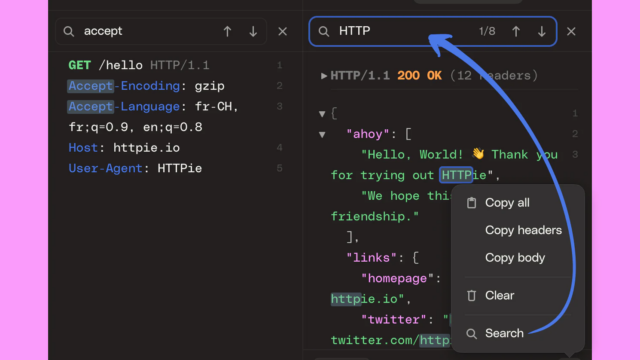Click the 'User-Agent' header name
The width and height of the screenshot is (640, 360).
(x=105, y=169)
